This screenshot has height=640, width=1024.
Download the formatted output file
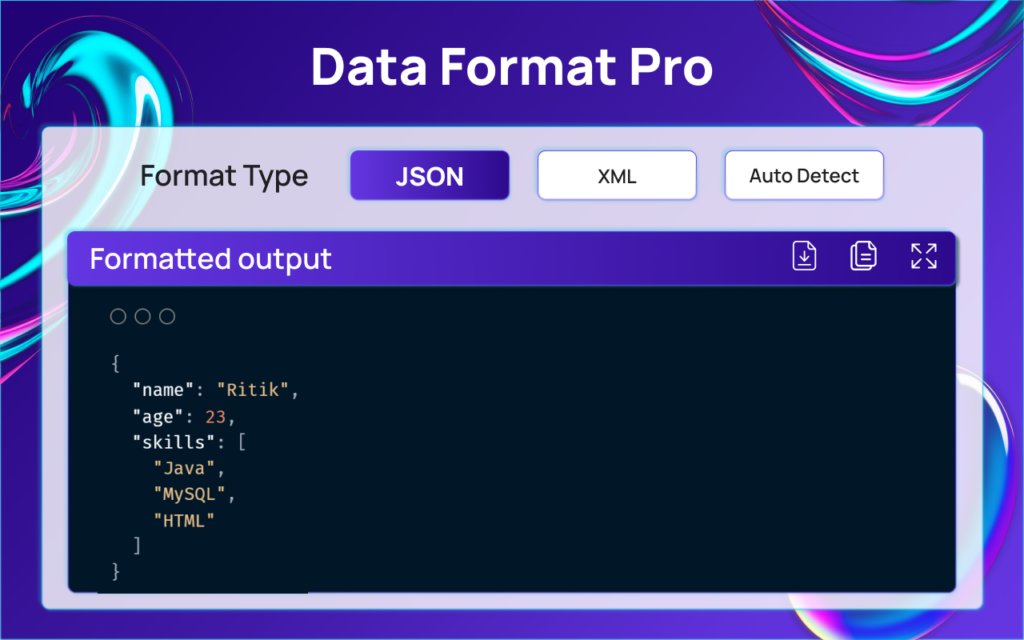(804, 256)
